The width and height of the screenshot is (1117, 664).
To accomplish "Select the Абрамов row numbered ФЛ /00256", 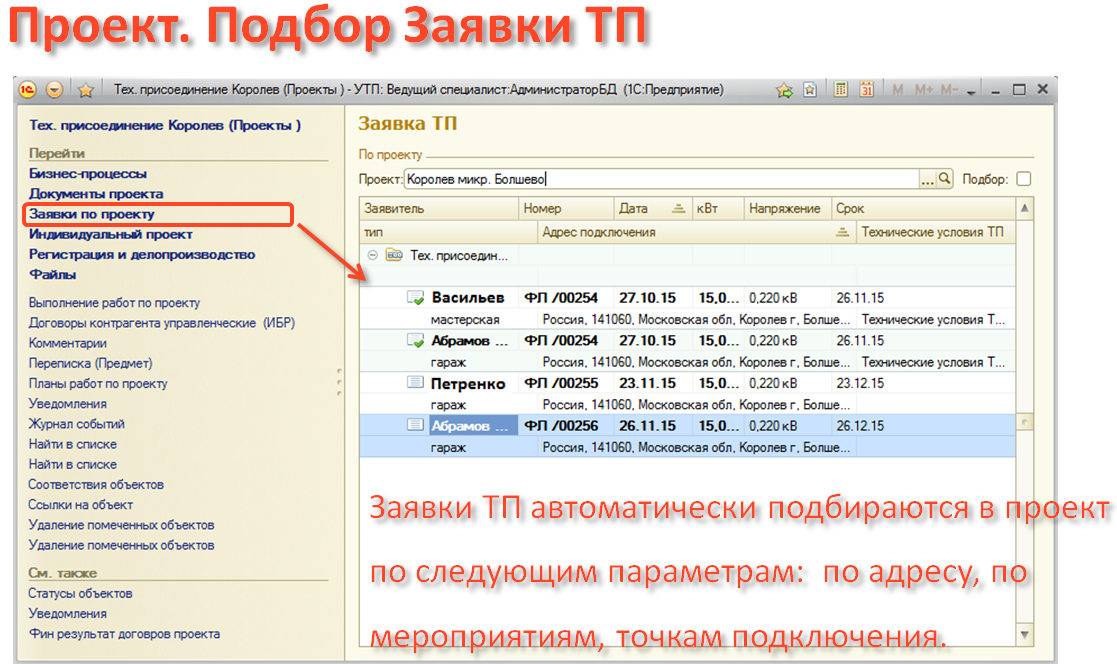I will click(x=570, y=425).
